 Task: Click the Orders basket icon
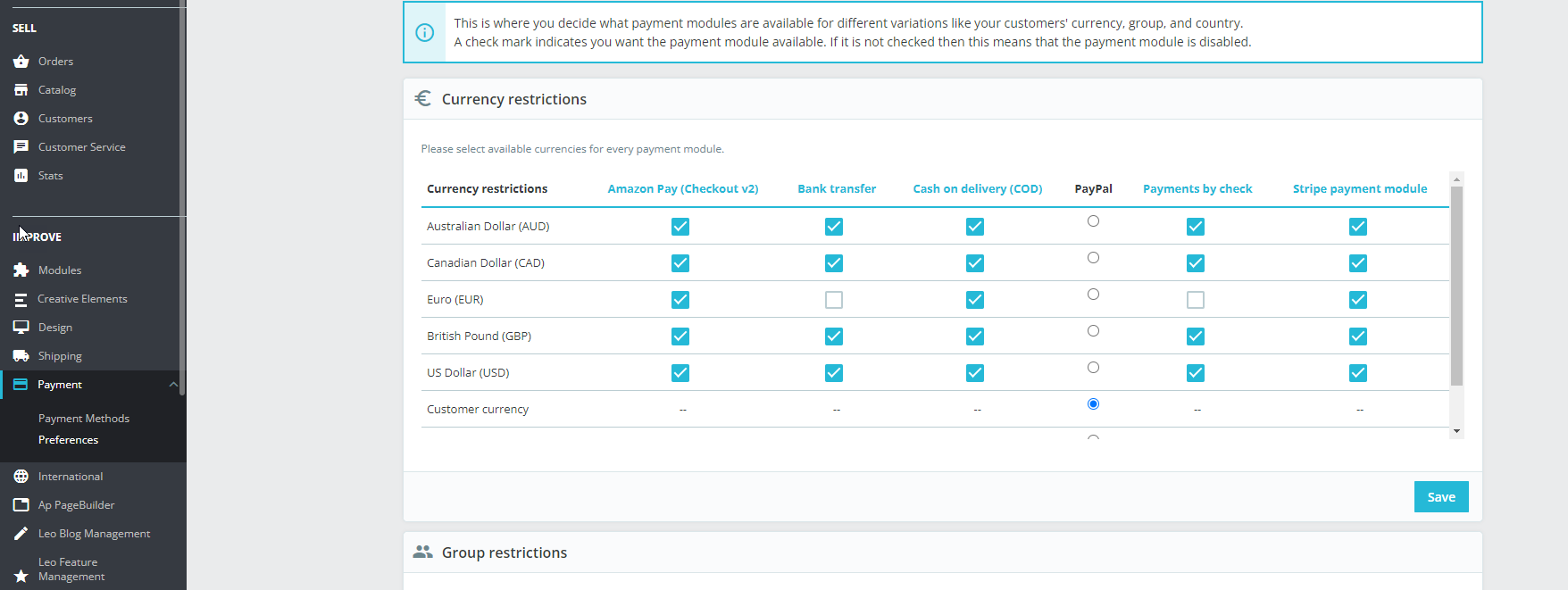click(x=21, y=62)
